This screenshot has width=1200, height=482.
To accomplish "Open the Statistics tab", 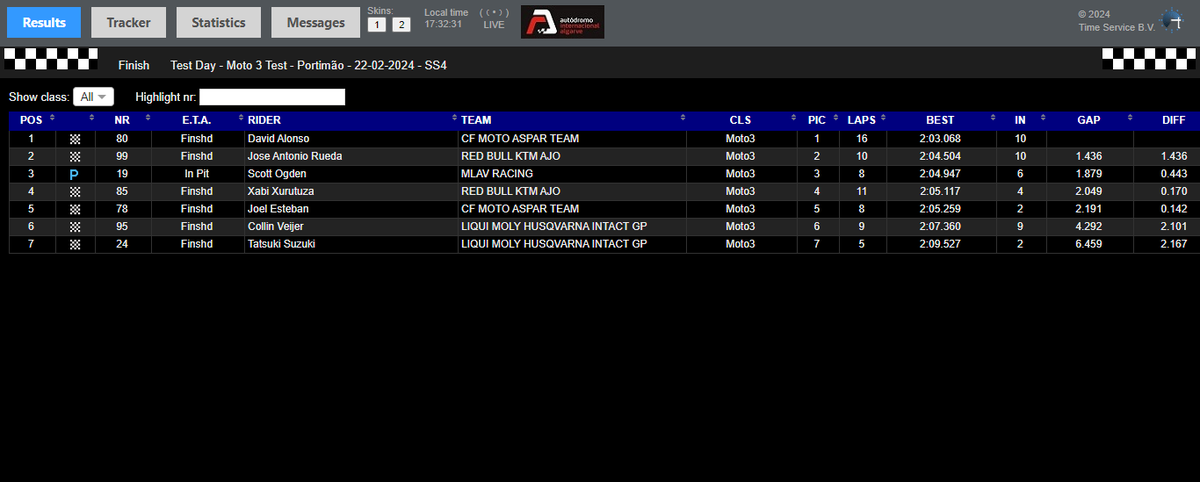I will (x=218, y=22).
